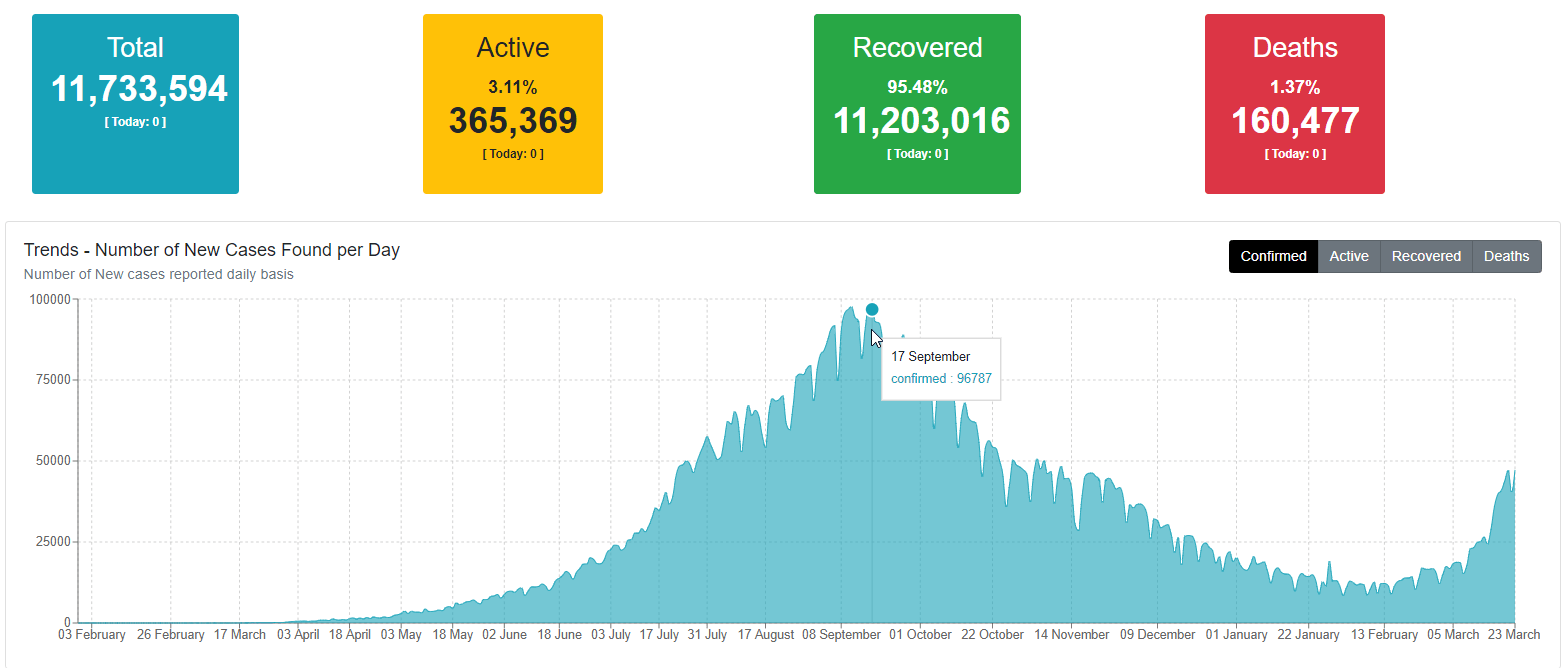
Task: Click the 03 February x-axis label
Action: tap(92, 635)
